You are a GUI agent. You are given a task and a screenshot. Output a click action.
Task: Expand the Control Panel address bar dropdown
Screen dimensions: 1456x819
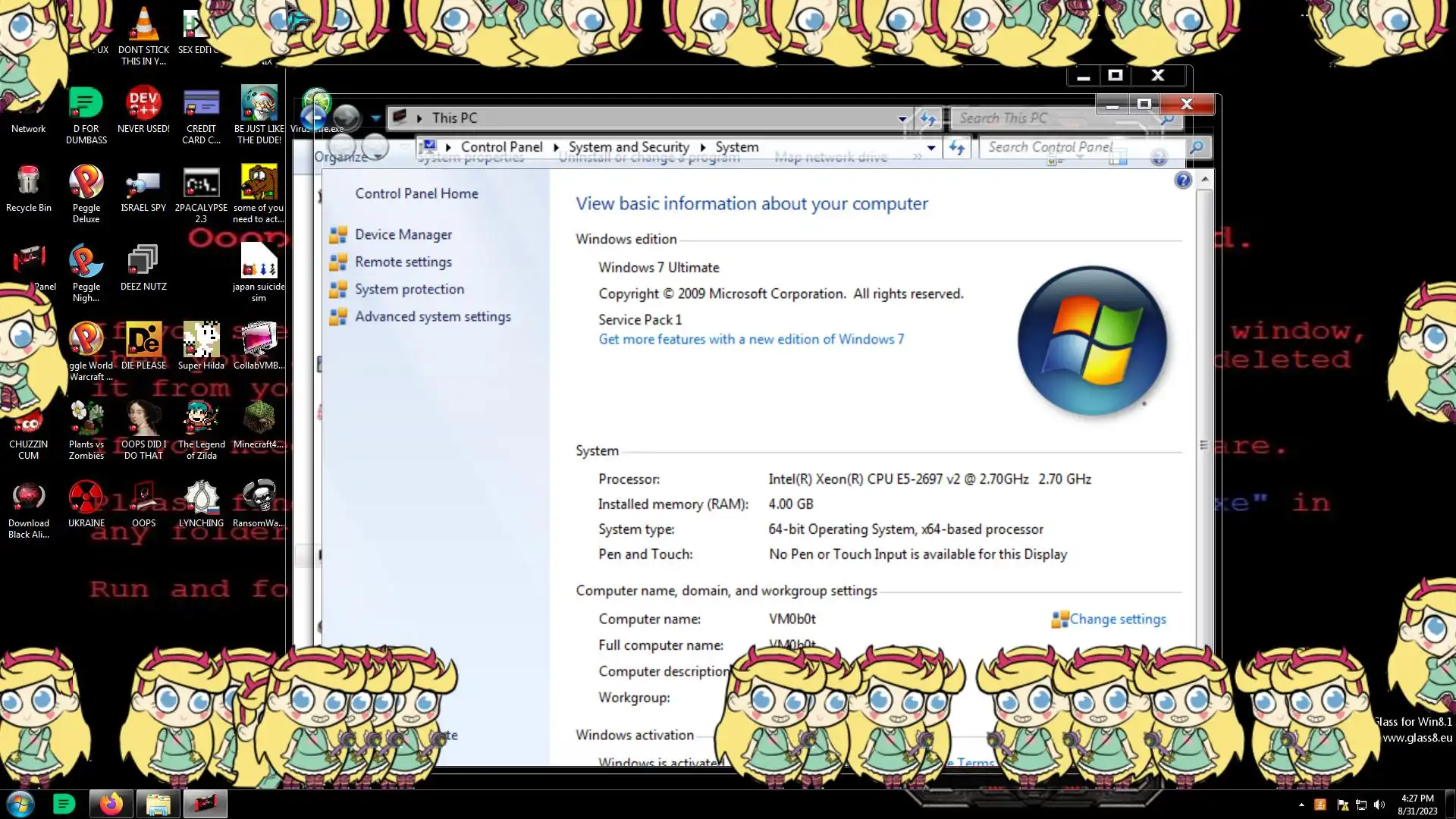pyautogui.click(x=931, y=148)
